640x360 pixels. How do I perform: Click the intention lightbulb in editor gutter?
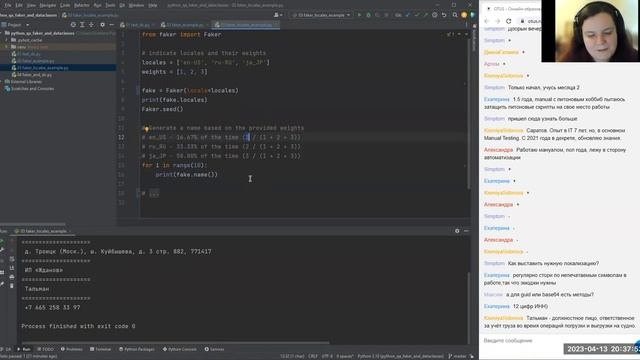click(146, 129)
